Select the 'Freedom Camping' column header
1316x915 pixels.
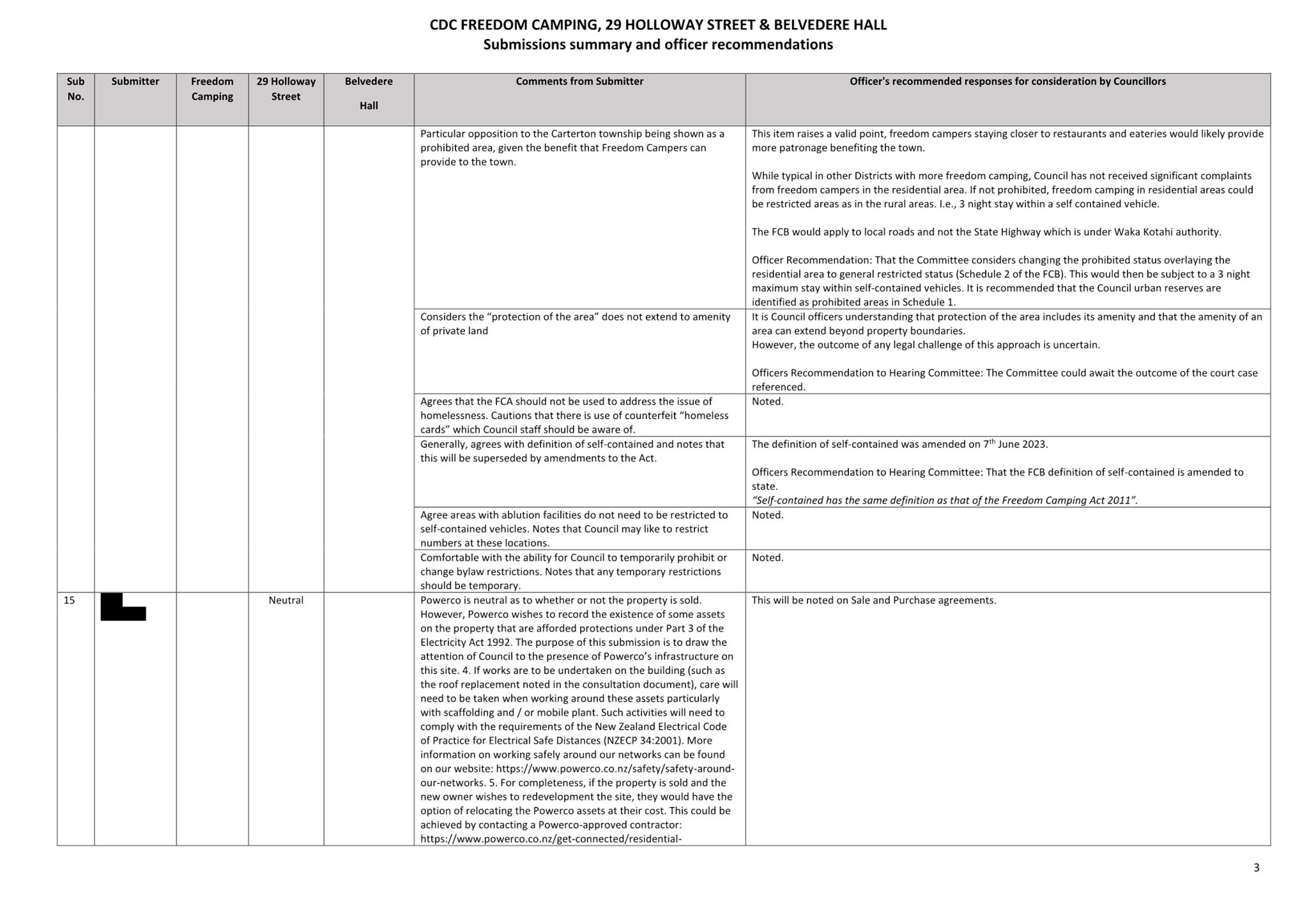[x=212, y=89]
